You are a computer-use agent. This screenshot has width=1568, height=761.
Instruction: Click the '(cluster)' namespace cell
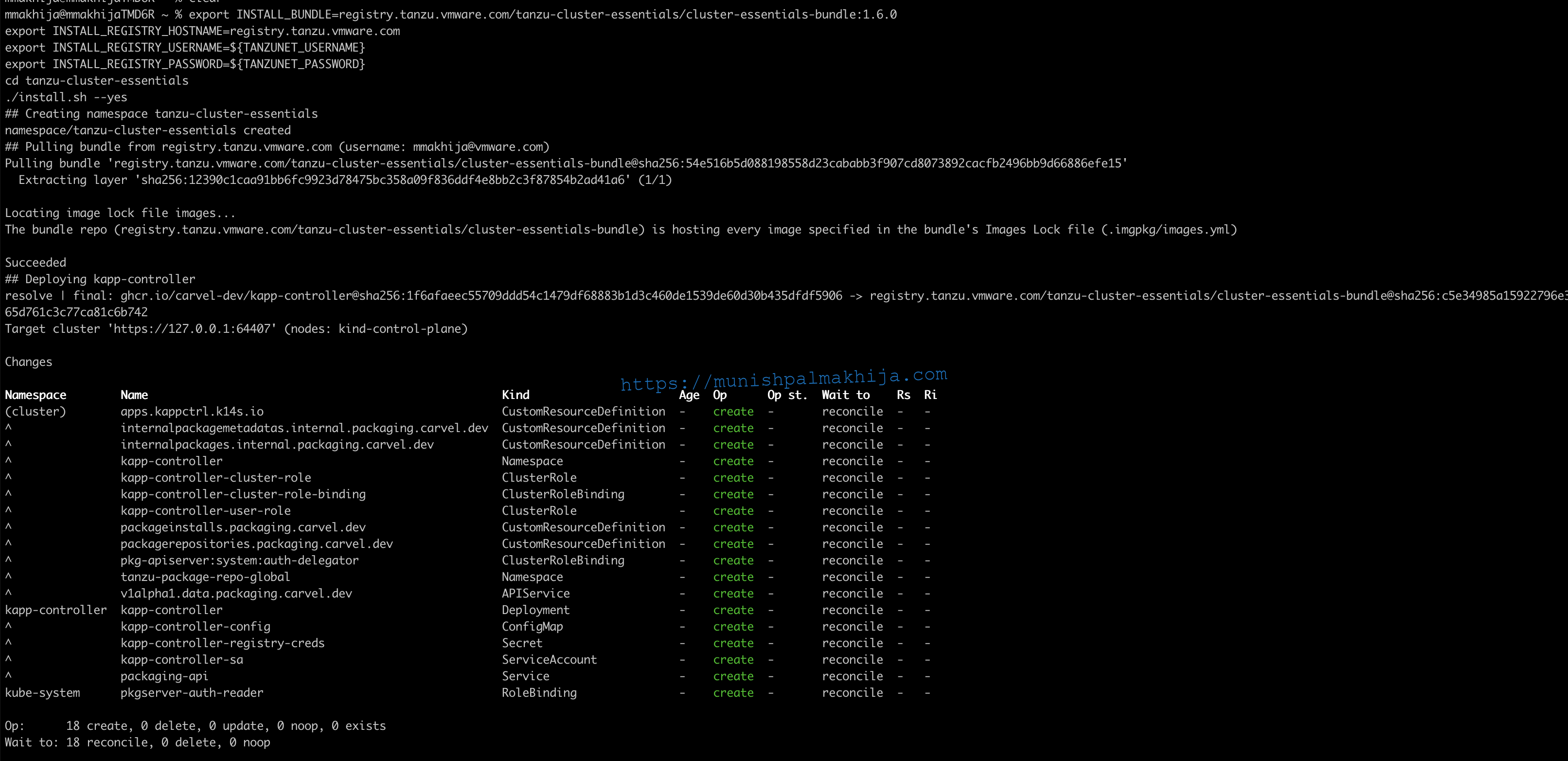click(36, 412)
